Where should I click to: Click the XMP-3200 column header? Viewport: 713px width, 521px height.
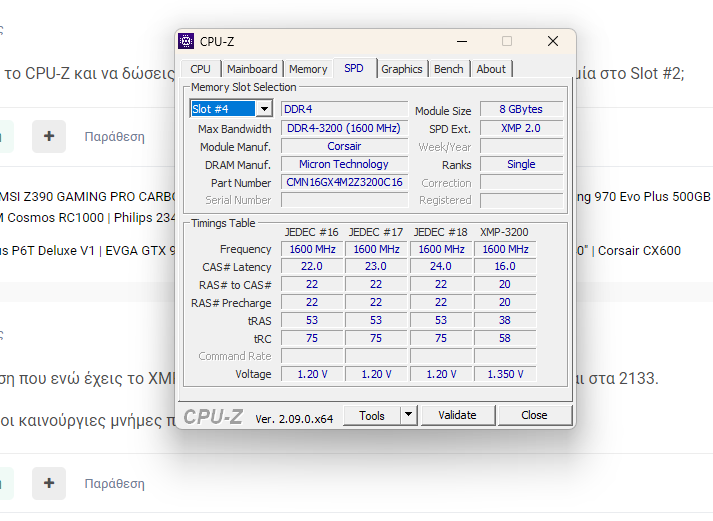[x=504, y=232]
